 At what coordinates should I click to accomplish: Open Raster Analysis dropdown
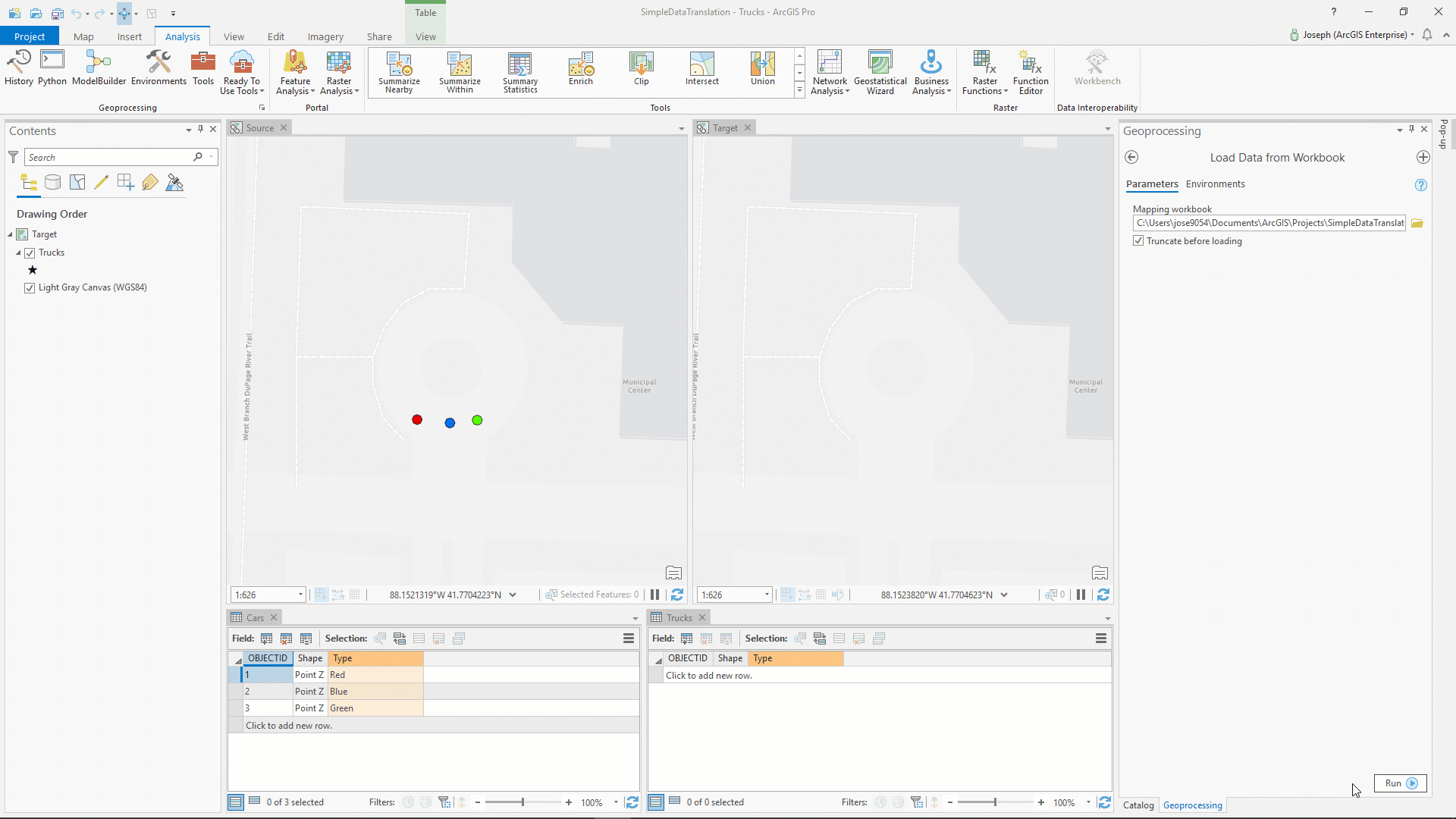339,73
